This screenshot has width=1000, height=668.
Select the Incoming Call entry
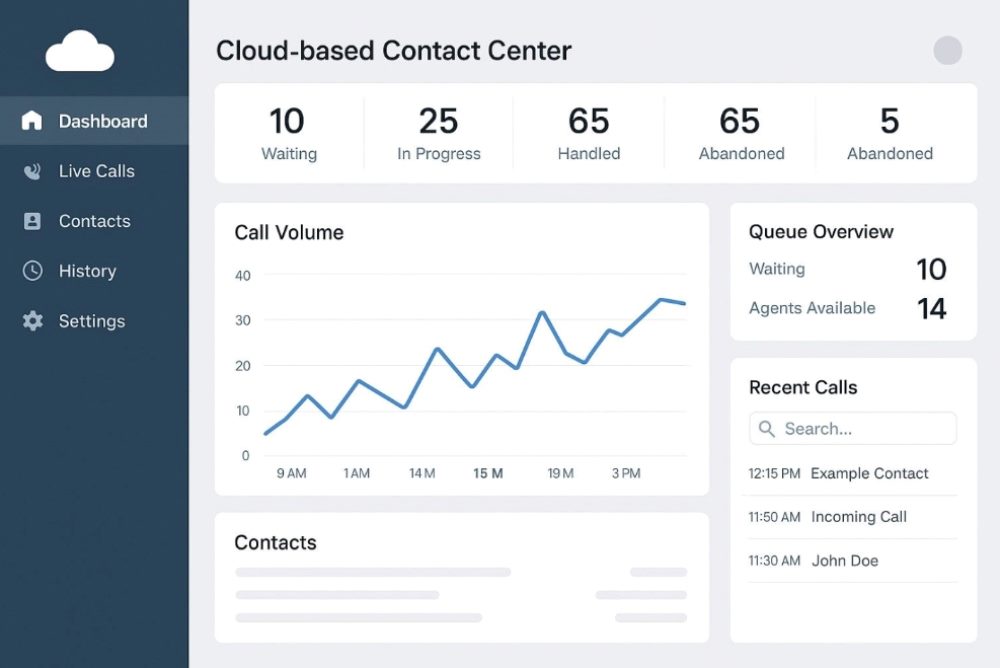(858, 517)
